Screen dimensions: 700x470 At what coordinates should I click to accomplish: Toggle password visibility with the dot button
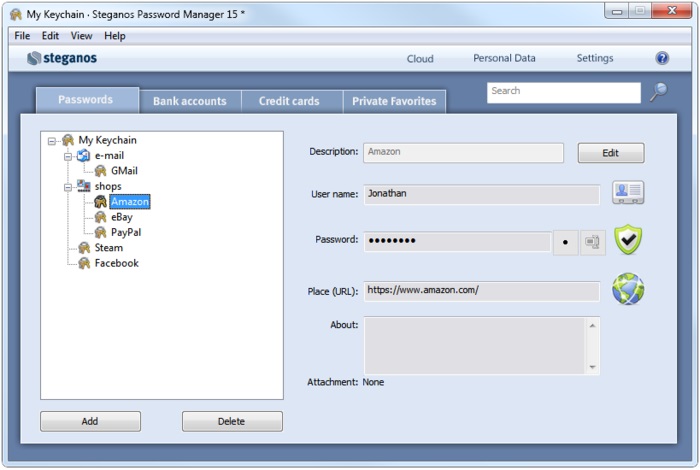pyautogui.click(x=566, y=242)
